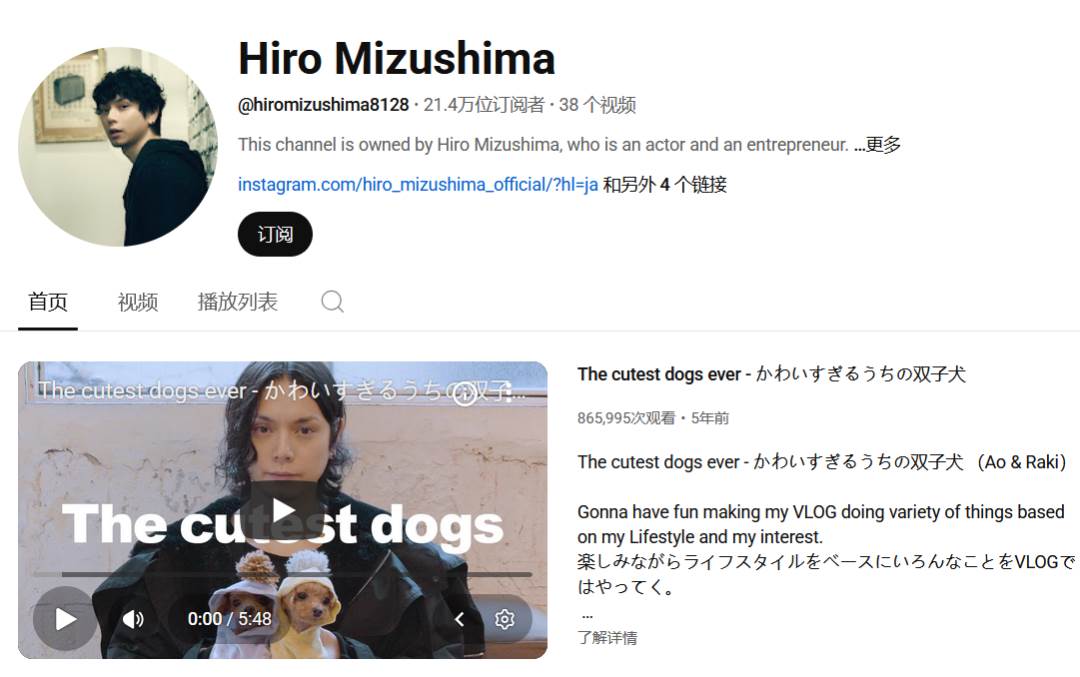Open the instagram.com/hiro_mizushima_official link
Viewport: 1080px width, 677px height.
click(417, 185)
